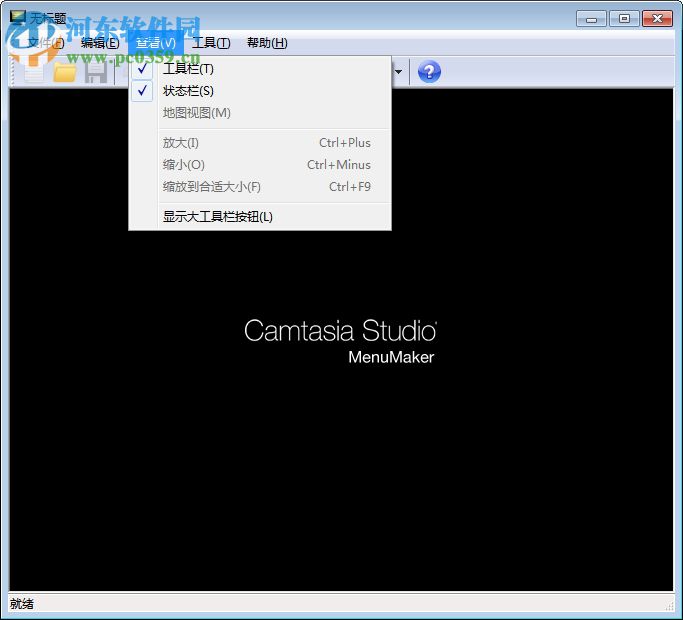Toggle the 状态栏(S) checked menu item
The width and height of the screenshot is (683, 620).
(x=260, y=91)
